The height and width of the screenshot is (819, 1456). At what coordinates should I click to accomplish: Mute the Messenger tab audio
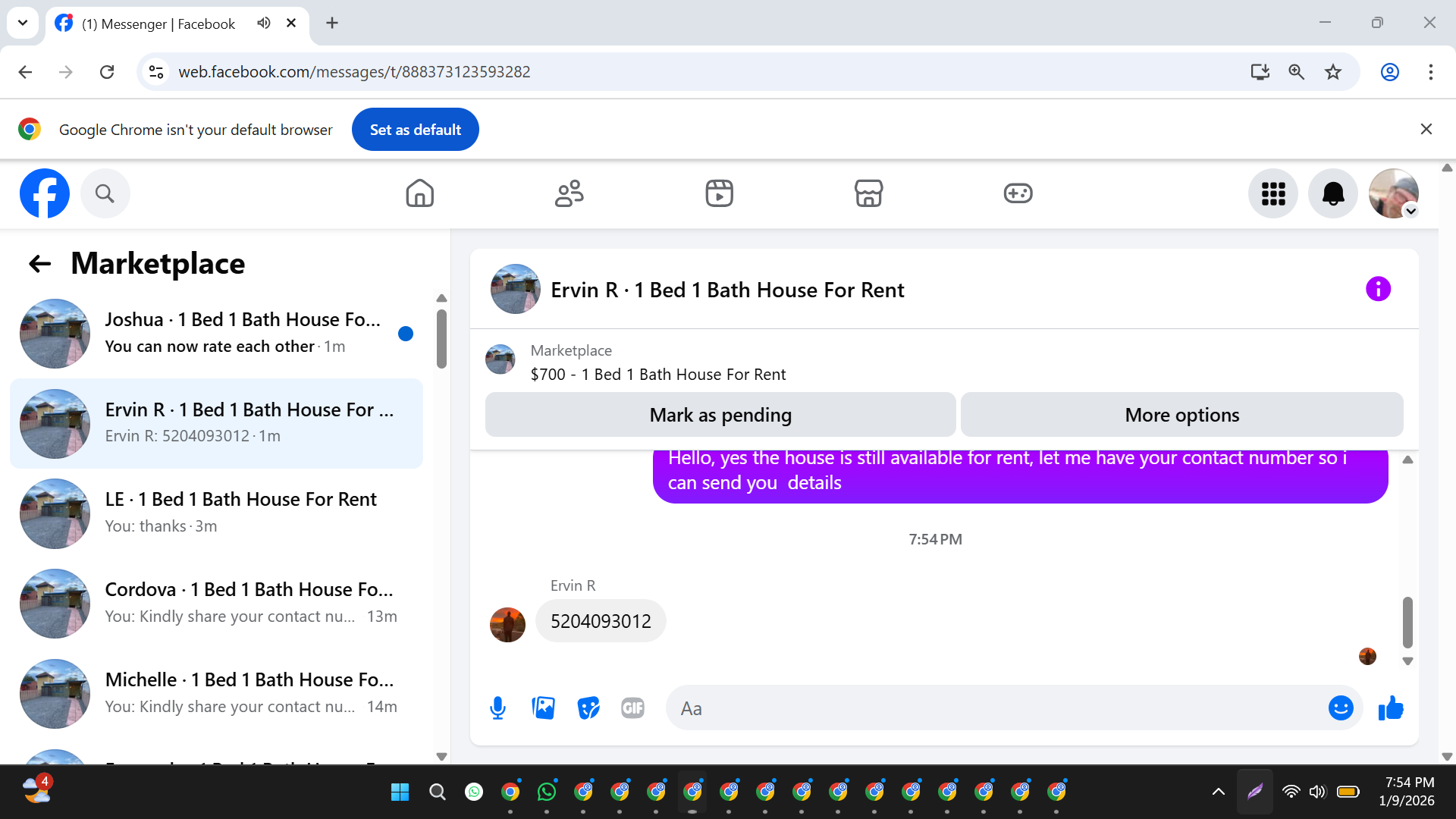tap(264, 23)
